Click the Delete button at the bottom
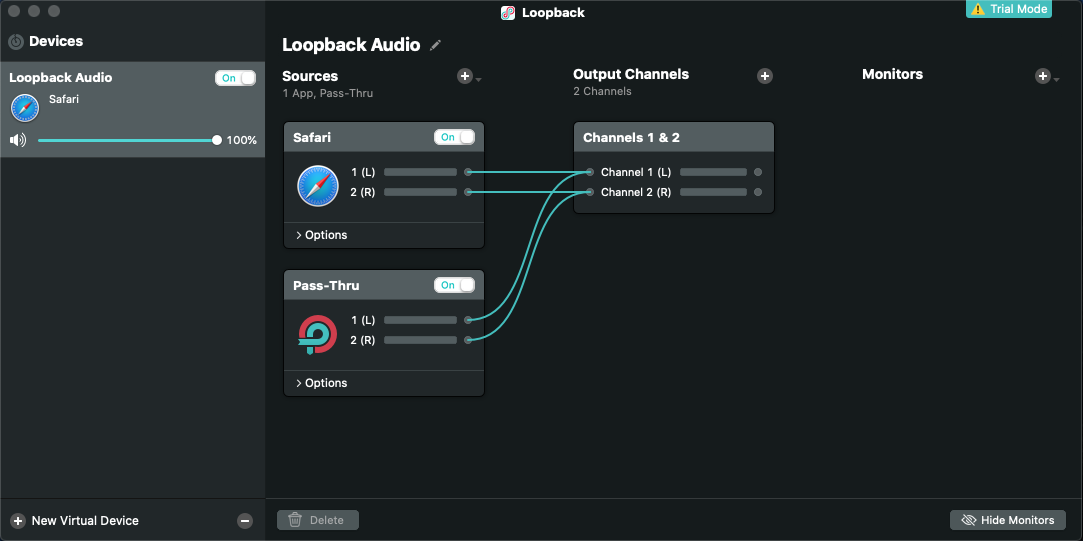Screen dimensions: 1083x541 pos(318,520)
